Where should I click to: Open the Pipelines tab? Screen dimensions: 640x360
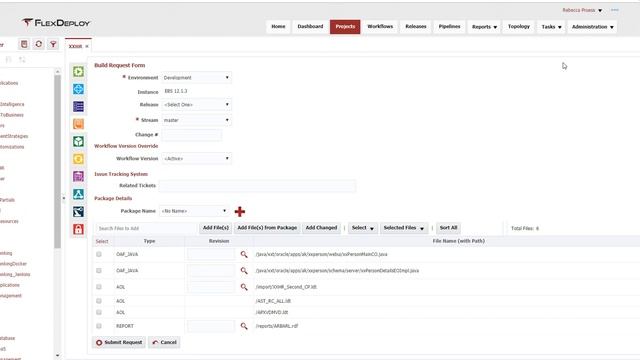coord(449,27)
